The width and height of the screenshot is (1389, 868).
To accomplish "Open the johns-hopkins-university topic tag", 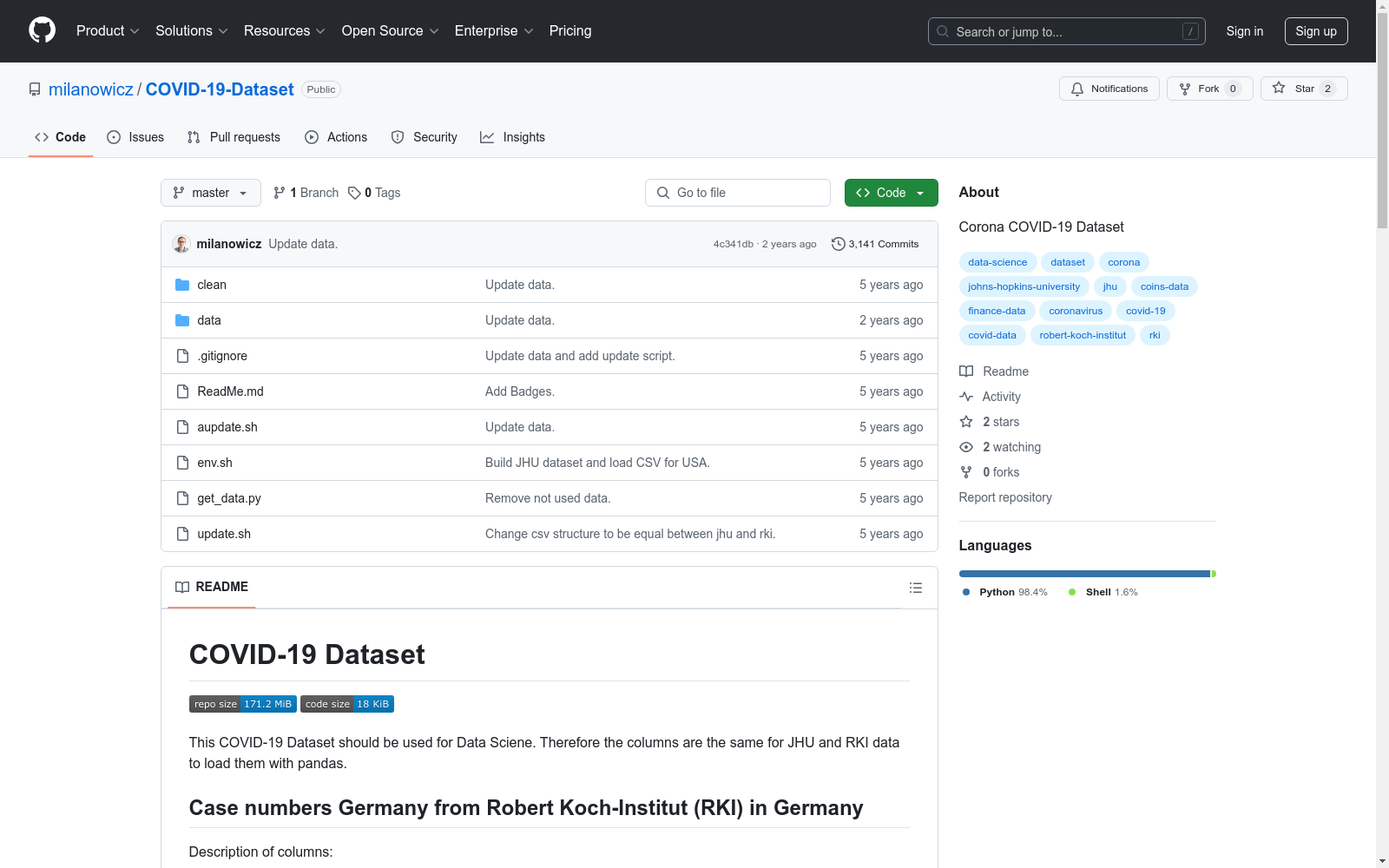I will pyautogui.click(x=1024, y=286).
